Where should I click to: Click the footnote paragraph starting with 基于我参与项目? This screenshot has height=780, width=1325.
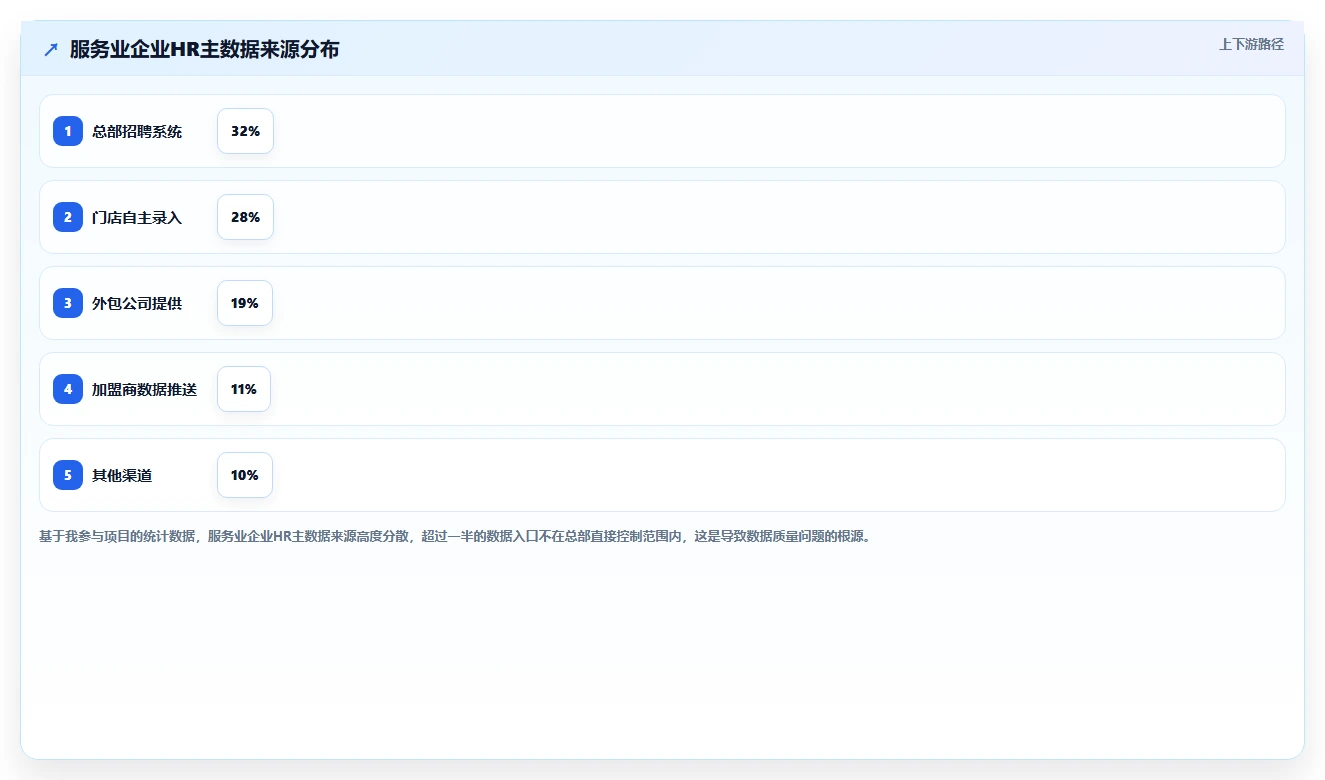pyautogui.click(x=456, y=536)
